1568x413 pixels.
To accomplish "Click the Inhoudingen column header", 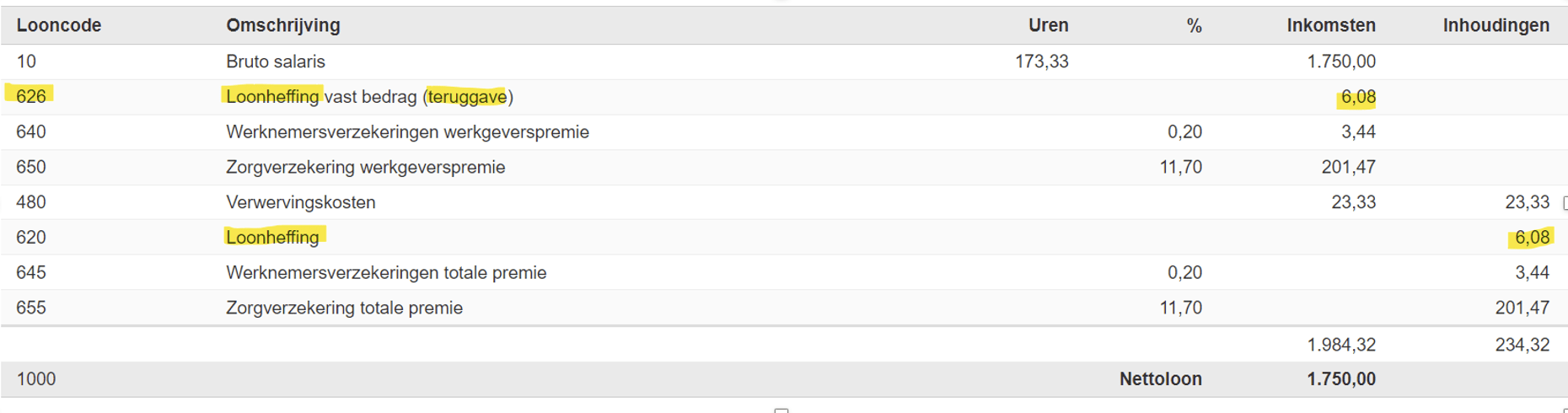I will [x=1496, y=25].
